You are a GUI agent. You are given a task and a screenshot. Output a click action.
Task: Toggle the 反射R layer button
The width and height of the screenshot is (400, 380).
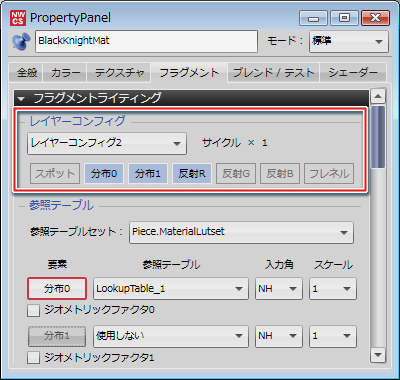click(x=192, y=173)
